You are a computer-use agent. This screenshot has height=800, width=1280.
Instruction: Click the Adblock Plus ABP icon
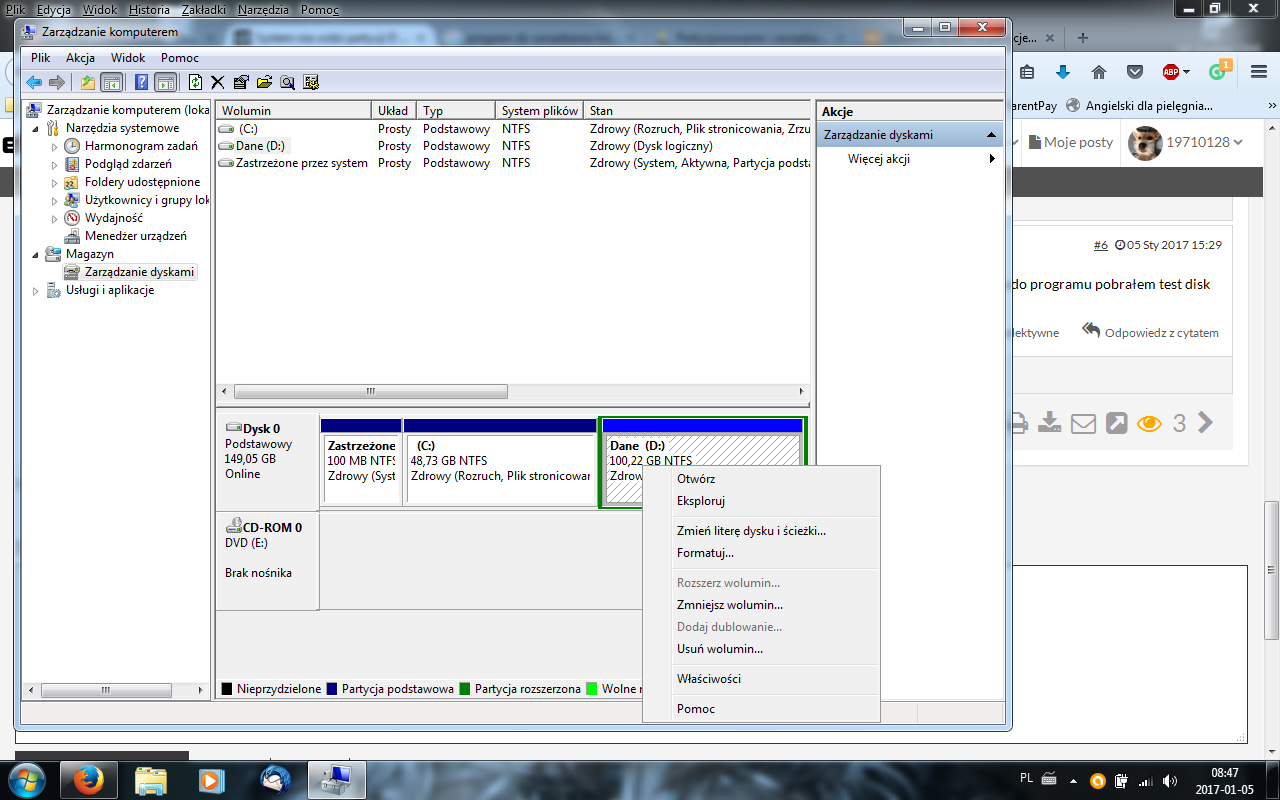pos(1171,72)
